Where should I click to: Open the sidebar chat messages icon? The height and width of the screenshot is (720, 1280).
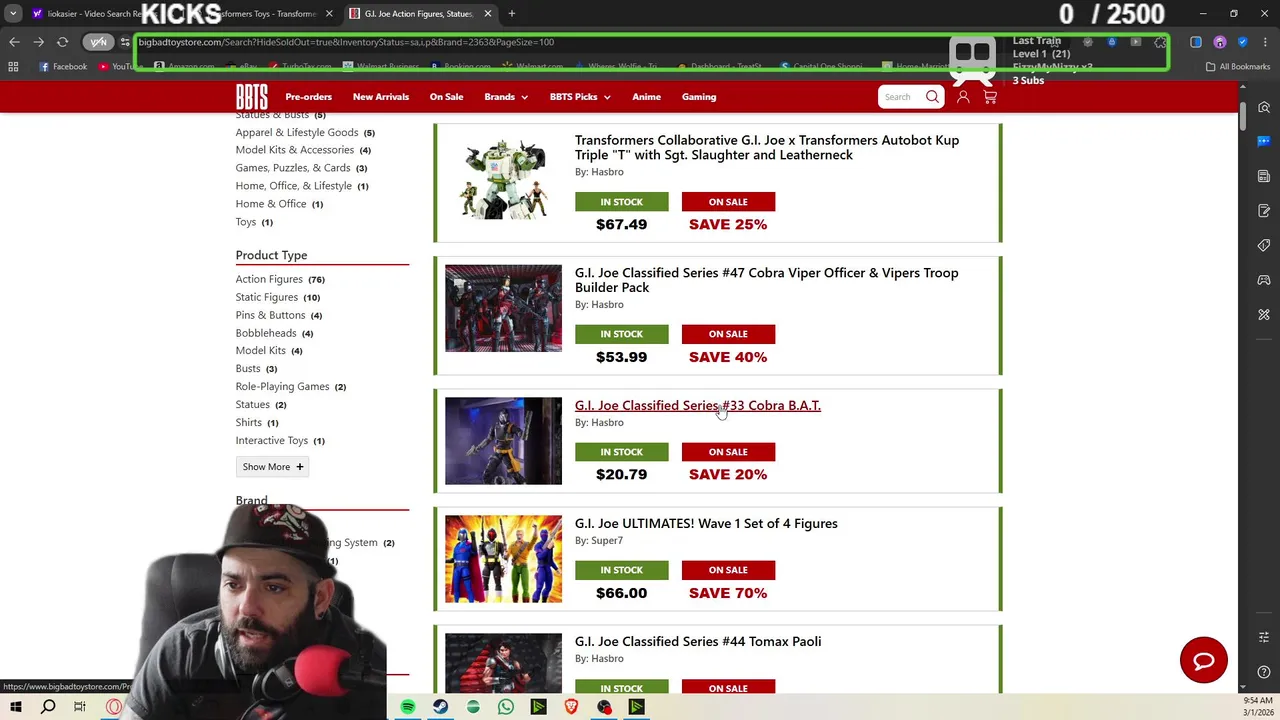point(1264,141)
